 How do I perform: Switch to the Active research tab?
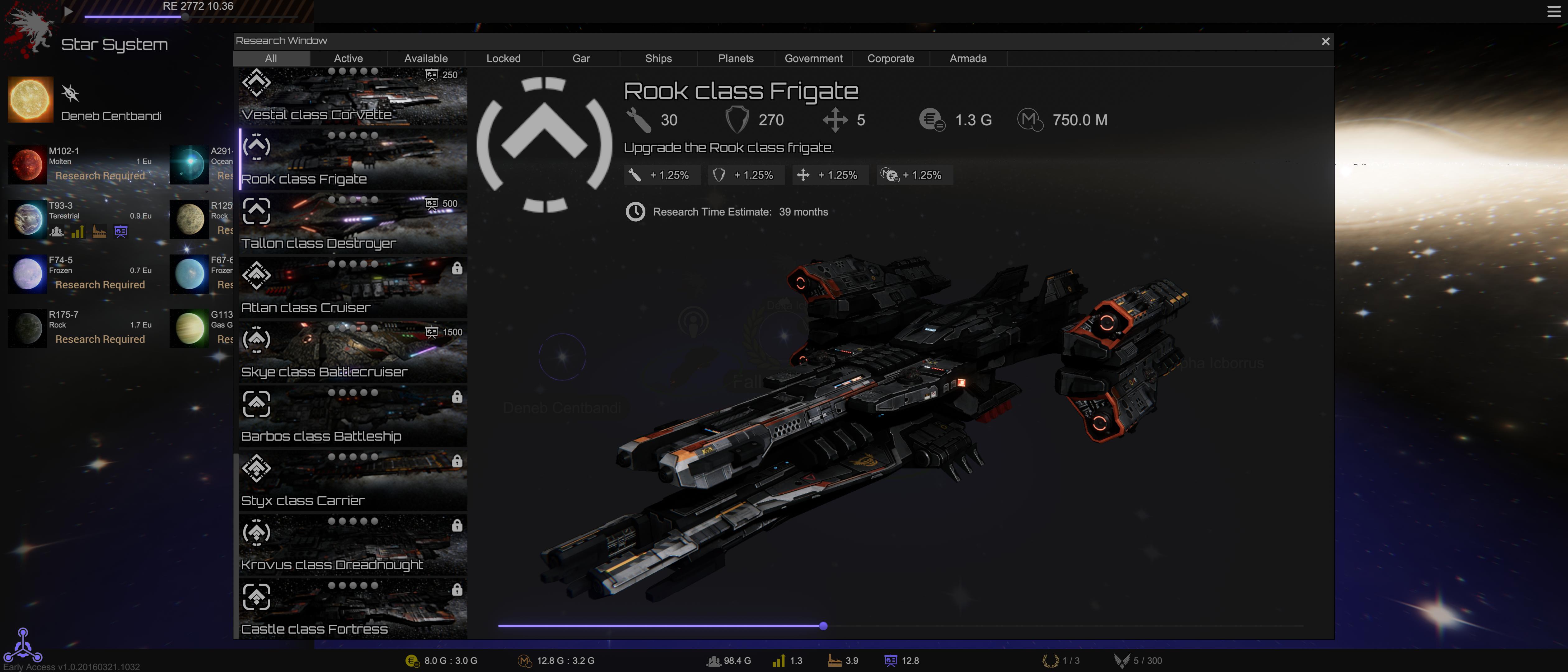tap(348, 58)
